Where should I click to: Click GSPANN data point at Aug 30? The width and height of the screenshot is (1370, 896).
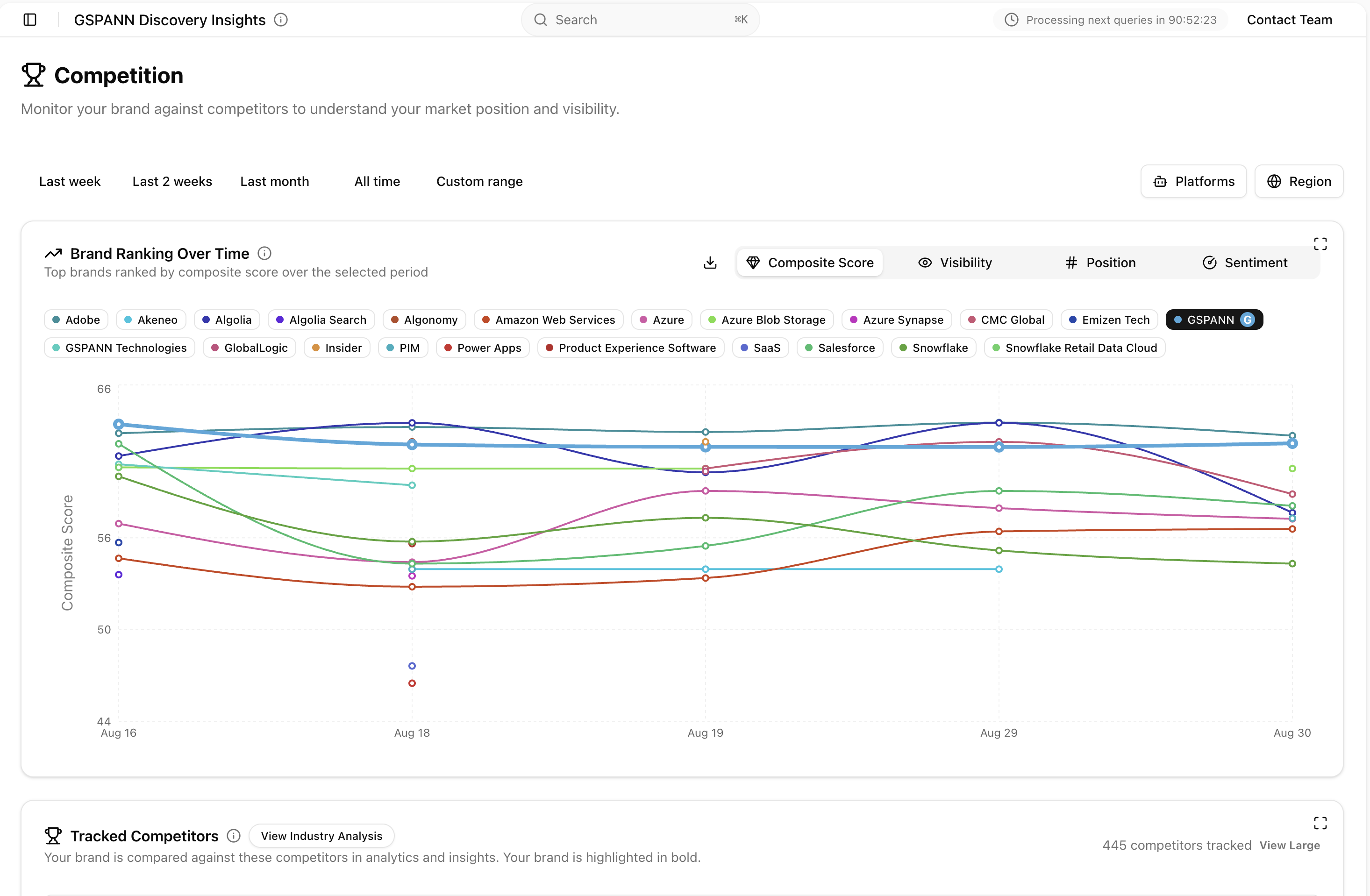tap(1292, 444)
